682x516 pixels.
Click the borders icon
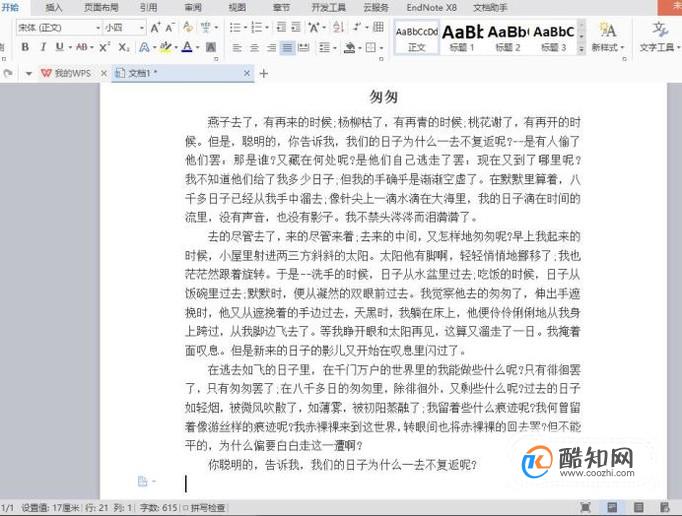(x=371, y=47)
